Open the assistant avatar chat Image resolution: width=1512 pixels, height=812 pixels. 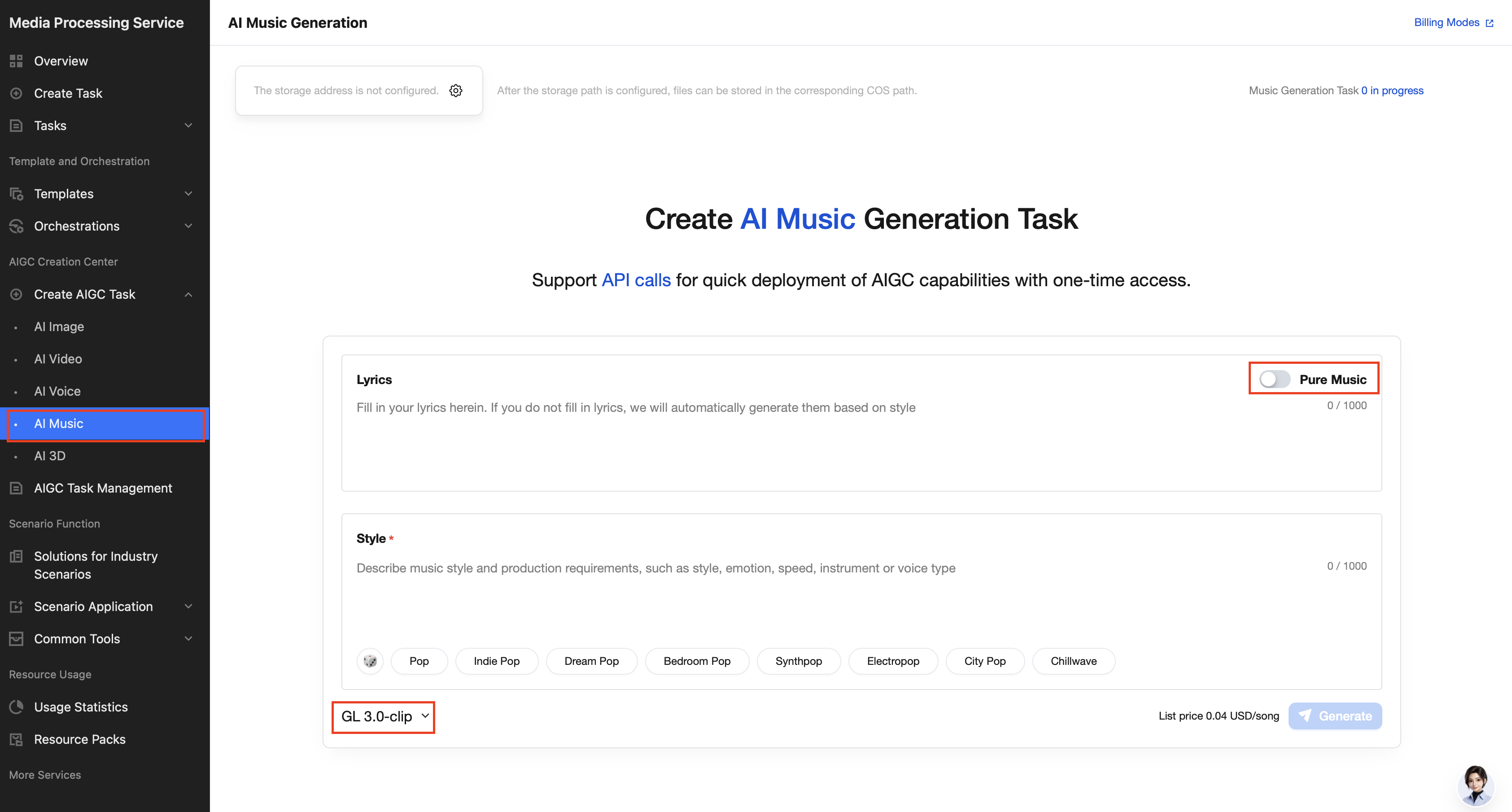point(1476,786)
